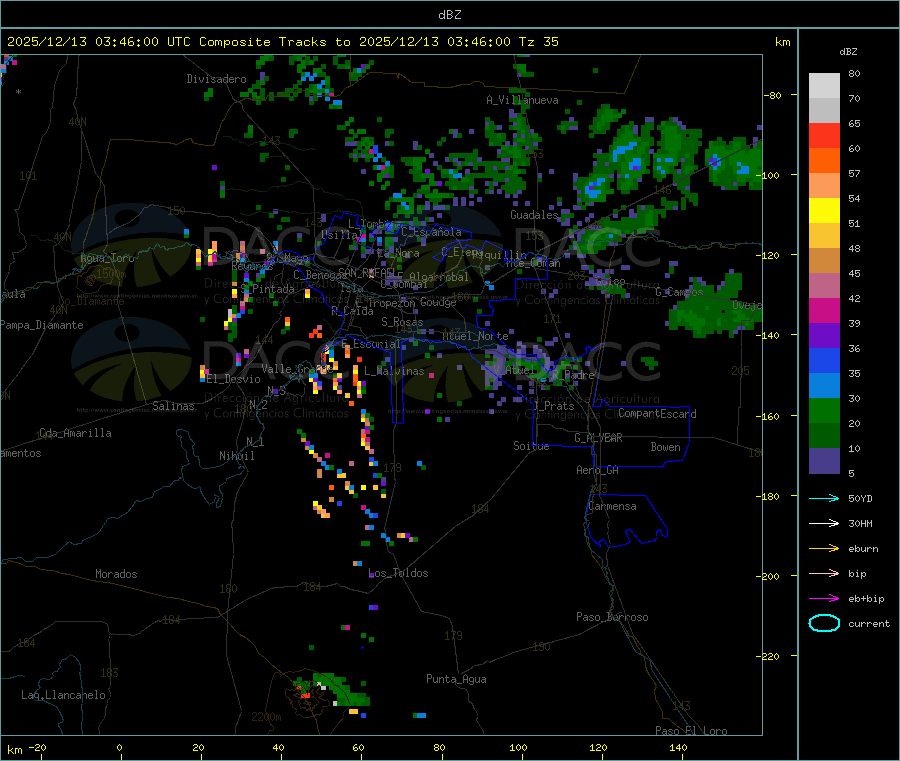Click the Pampa_Diamante map label
The image size is (900, 761).
tap(41, 325)
